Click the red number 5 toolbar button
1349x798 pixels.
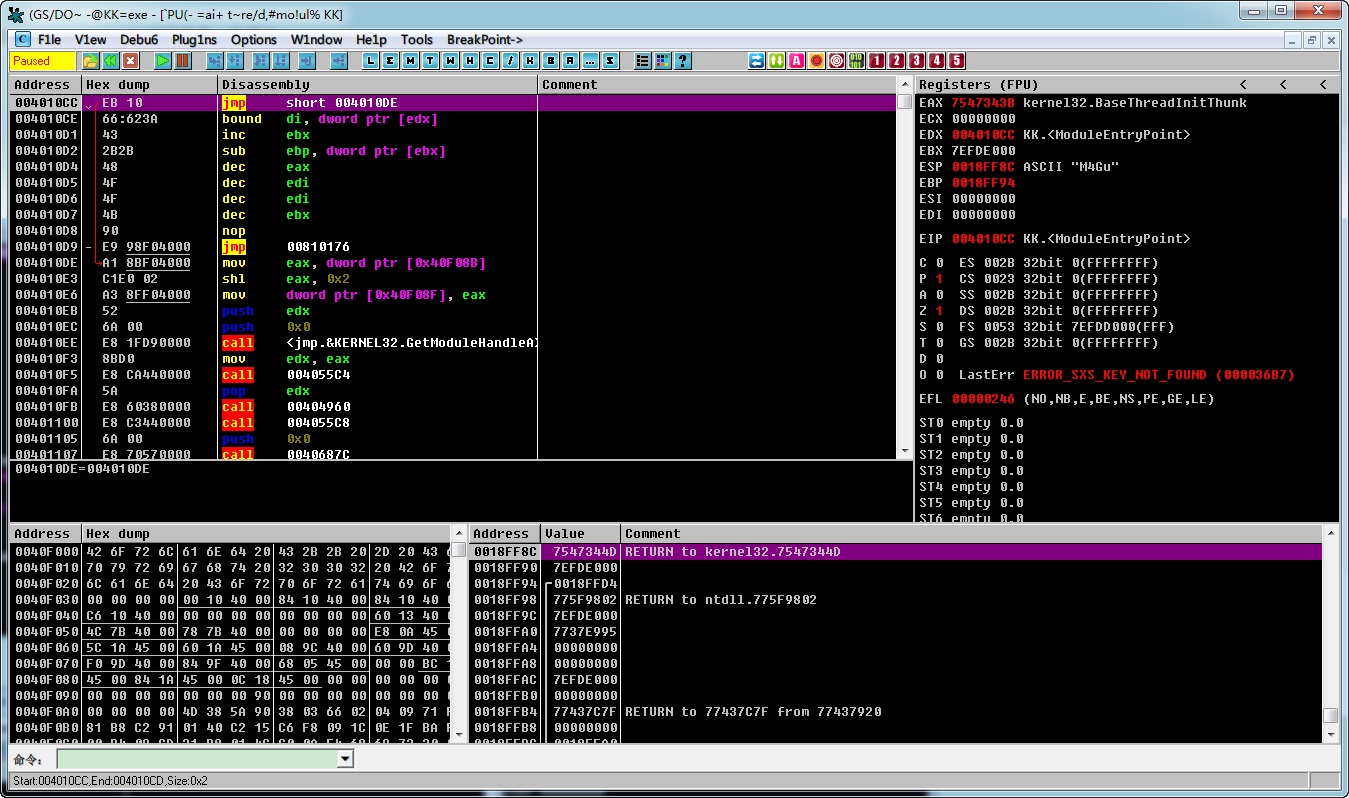pos(956,61)
